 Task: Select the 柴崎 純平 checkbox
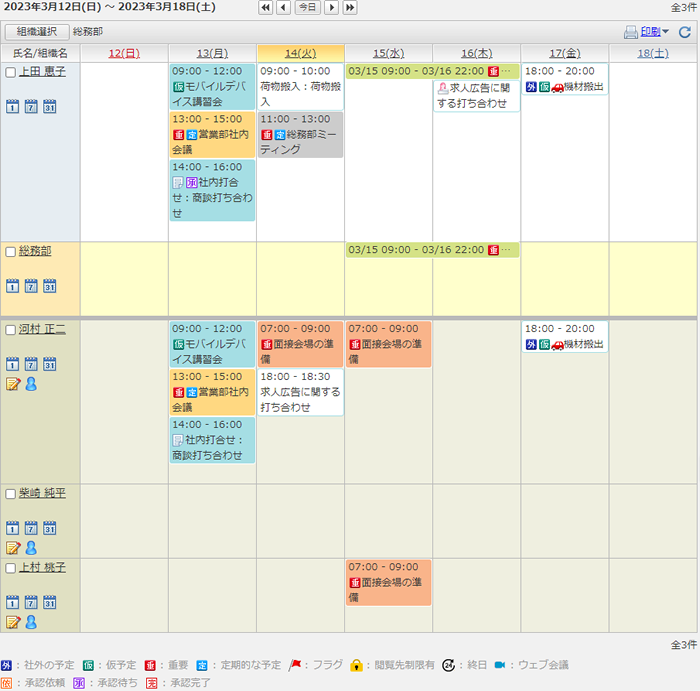(x=11, y=494)
